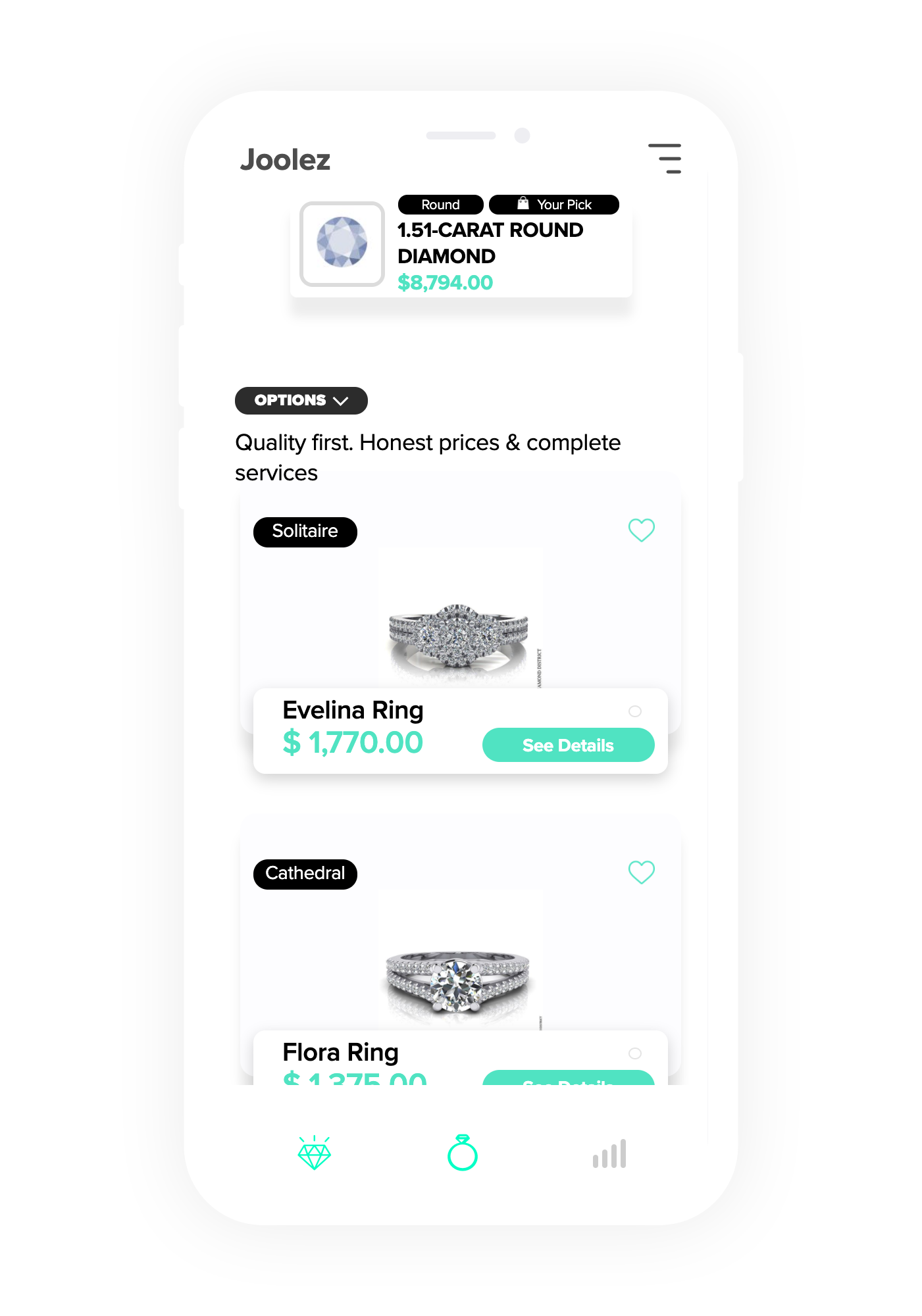The width and height of the screenshot is (922, 1316).
Task: Click the Joolez logo
Action: click(285, 160)
